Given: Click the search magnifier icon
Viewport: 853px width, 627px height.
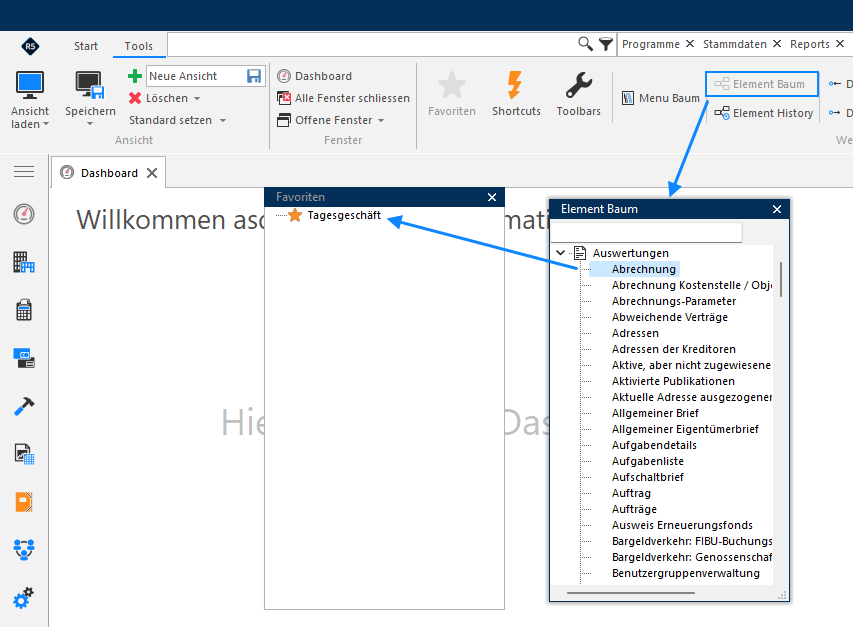Looking at the screenshot, I should coord(585,44).
